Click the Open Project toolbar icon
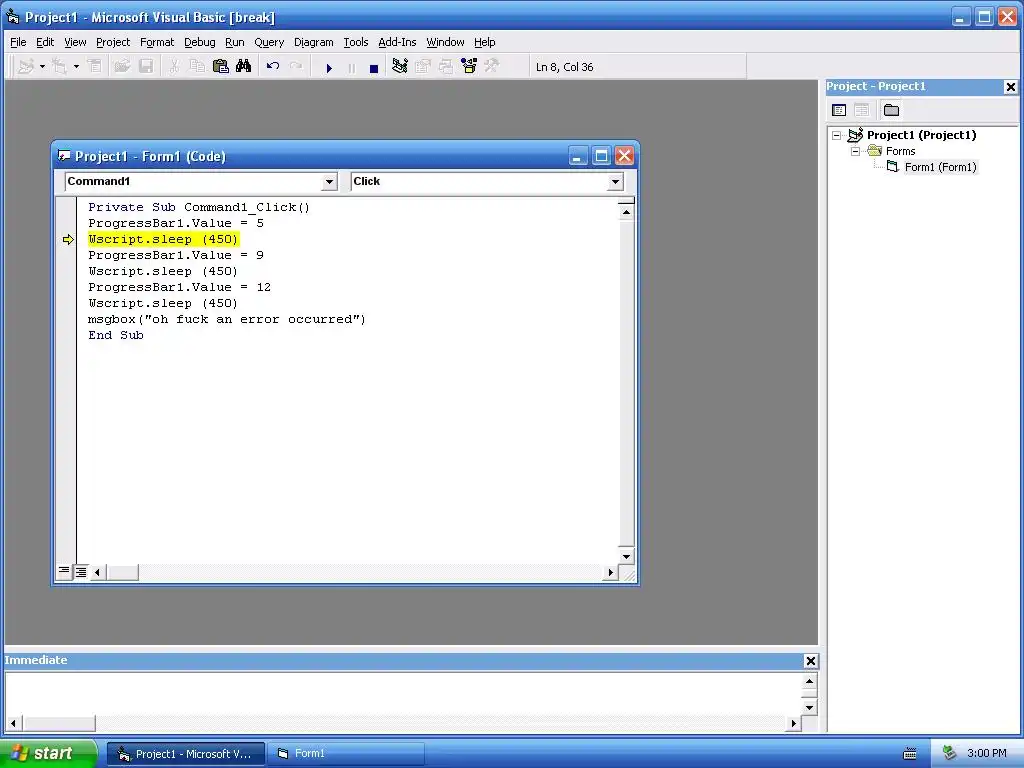 tap(122, 67)
